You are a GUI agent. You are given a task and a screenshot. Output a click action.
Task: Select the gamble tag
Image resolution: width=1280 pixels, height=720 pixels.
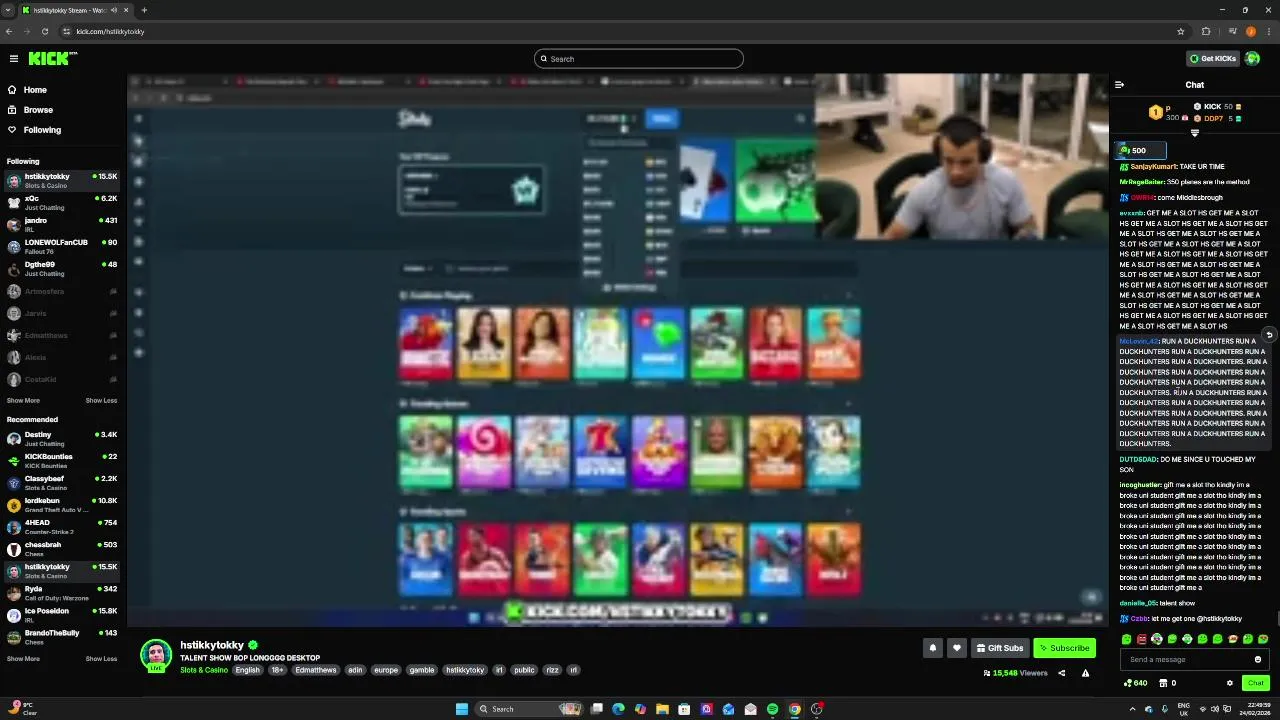422,670
